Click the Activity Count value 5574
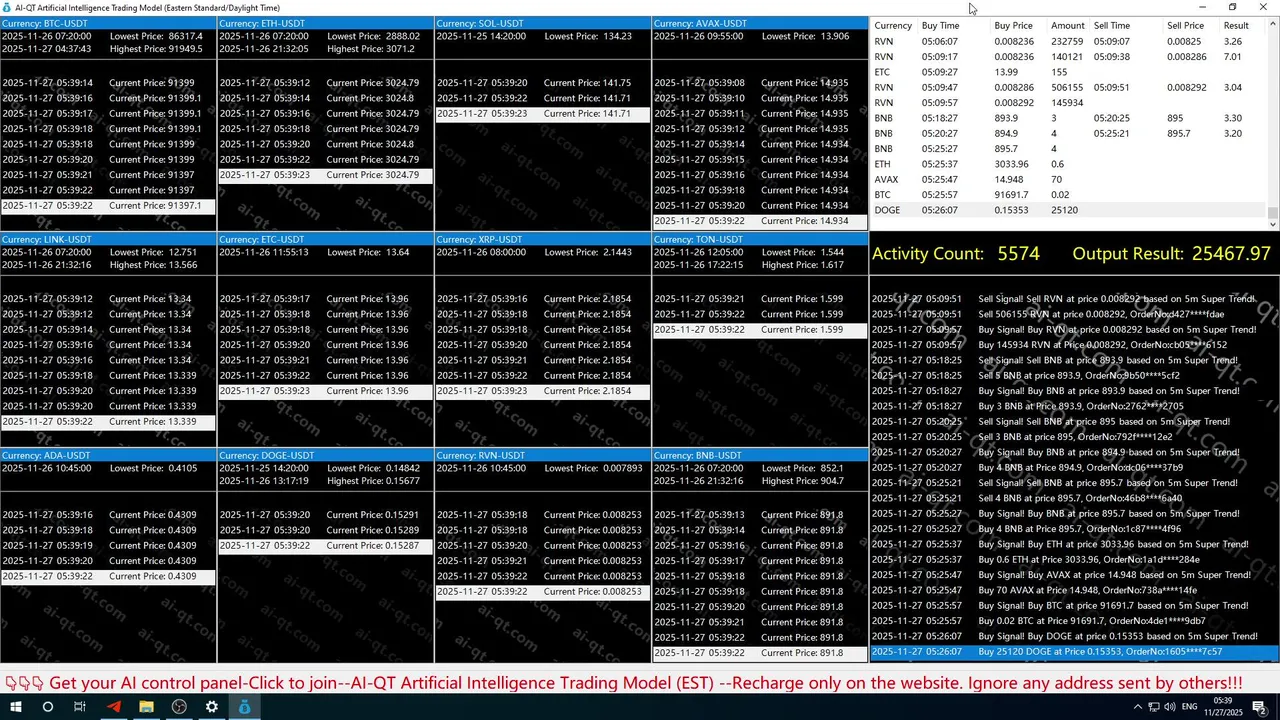 (1018, 254)
